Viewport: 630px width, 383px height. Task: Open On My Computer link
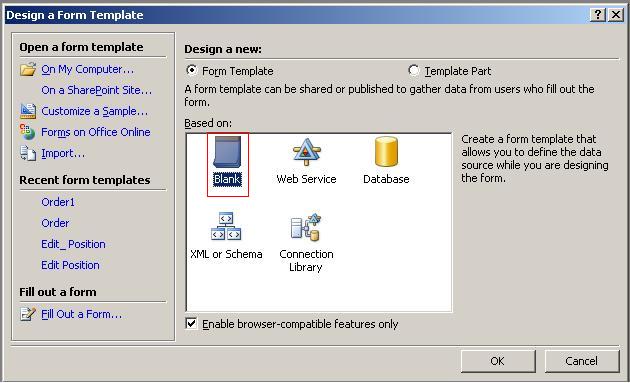click(x=88, y=69)
